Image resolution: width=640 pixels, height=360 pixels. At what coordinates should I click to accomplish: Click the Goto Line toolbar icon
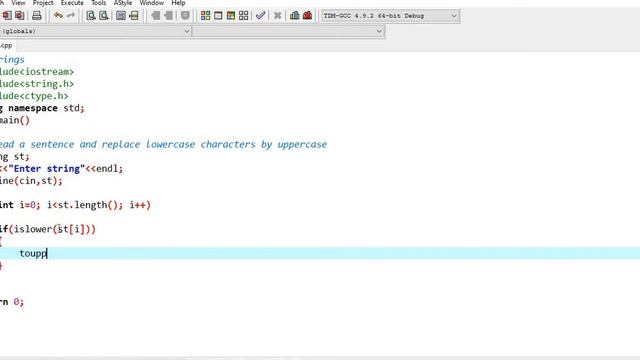click(x=134, y=16)
